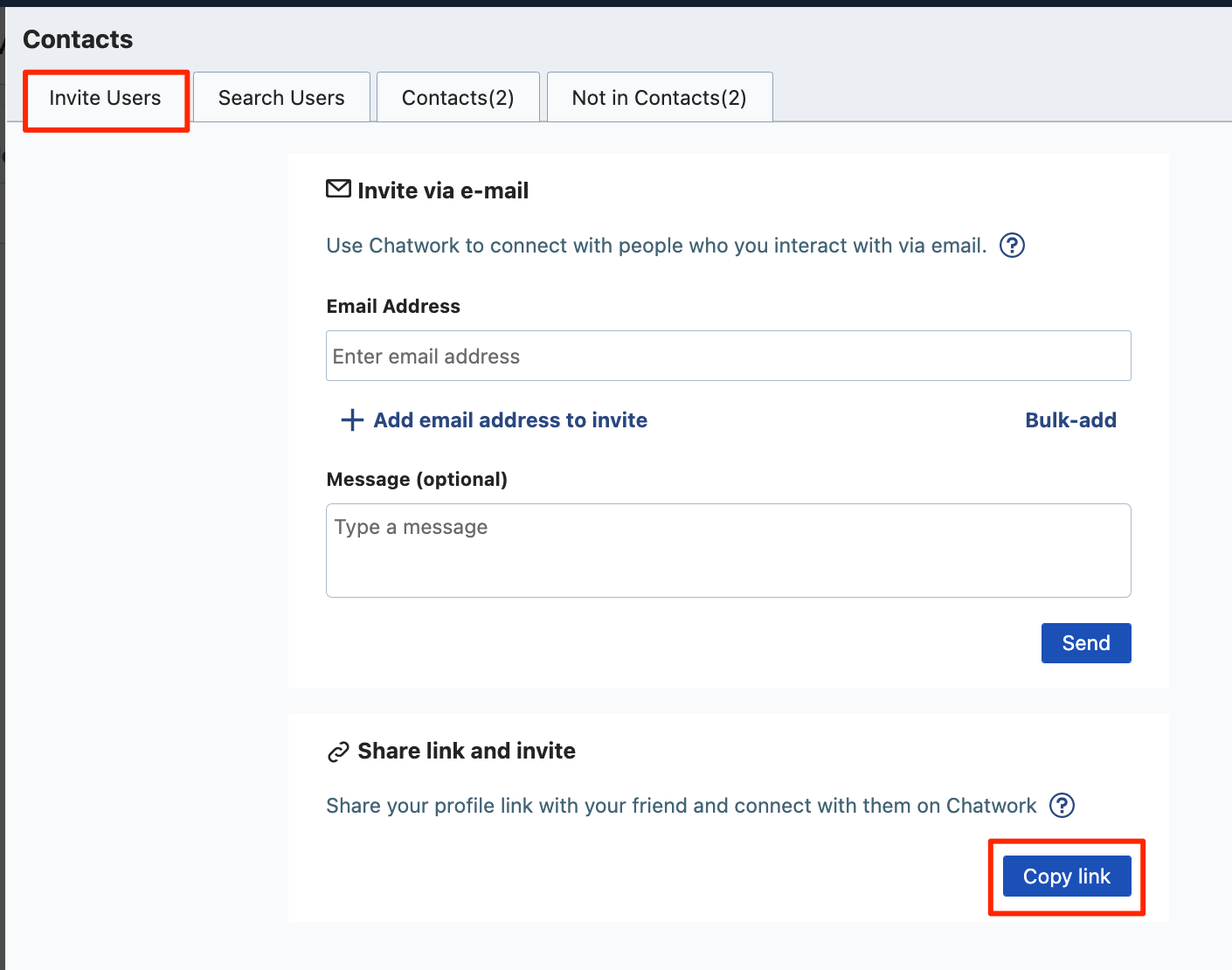Open the help icon next to the profile link description
1232x970 pixels.
point(1062,805)
